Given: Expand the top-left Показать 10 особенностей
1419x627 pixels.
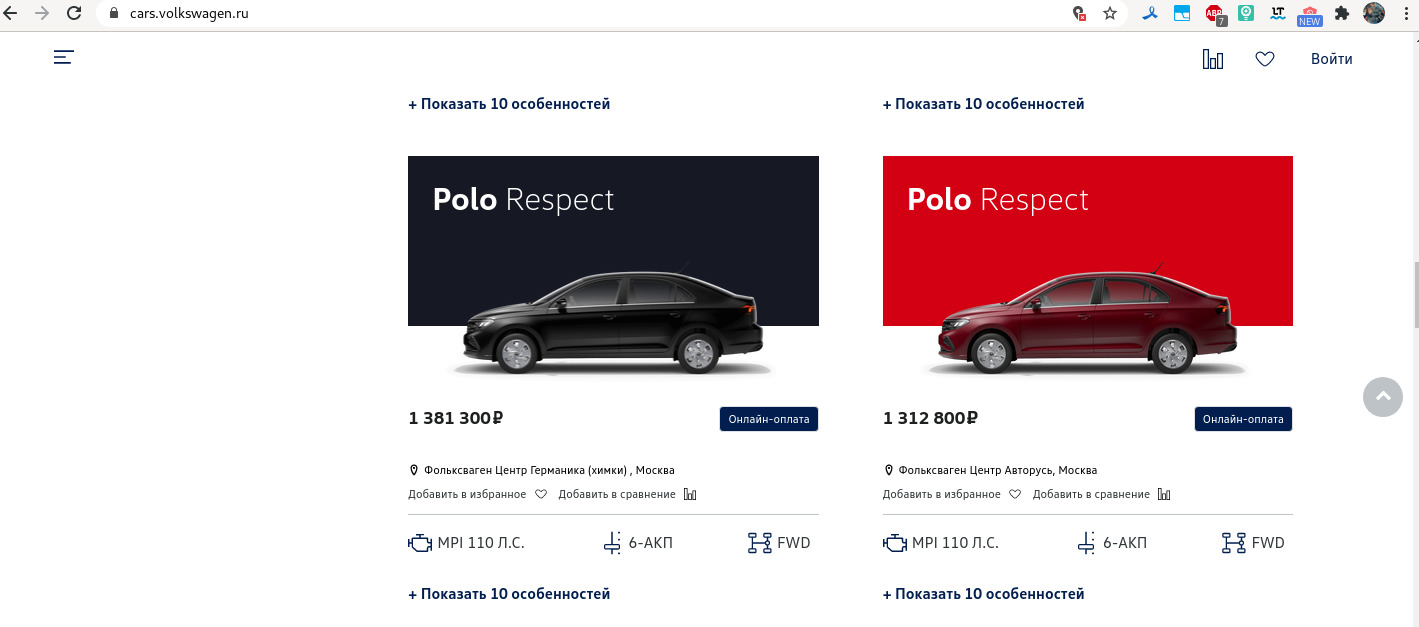Looking at the screenshot, I should pyautogui.click(x=509, y=104).
